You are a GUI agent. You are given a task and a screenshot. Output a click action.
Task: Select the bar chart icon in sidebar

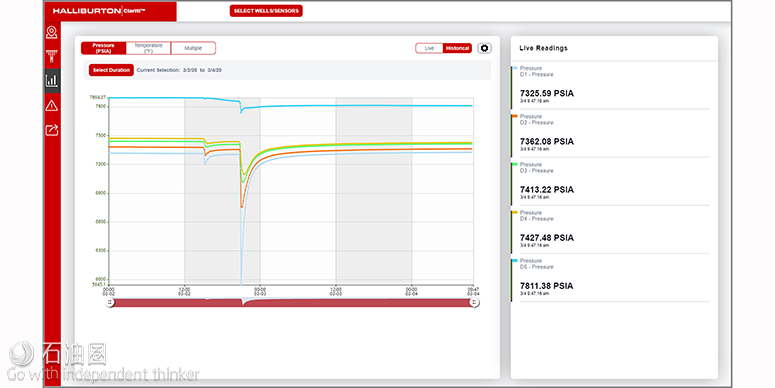[51, 81]
